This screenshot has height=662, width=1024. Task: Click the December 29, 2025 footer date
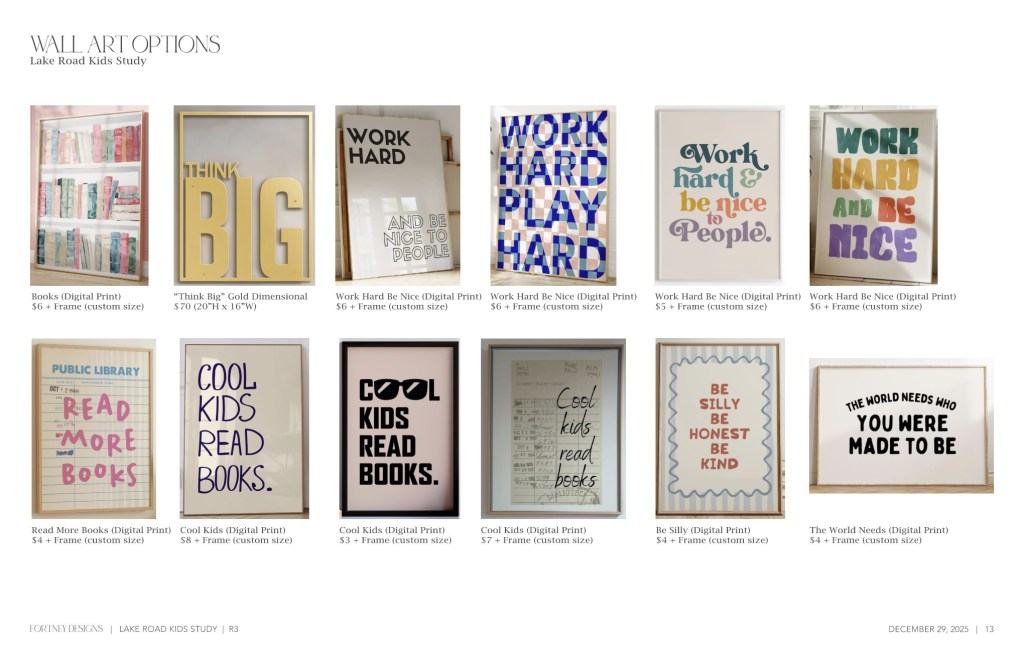click(928, 629)
